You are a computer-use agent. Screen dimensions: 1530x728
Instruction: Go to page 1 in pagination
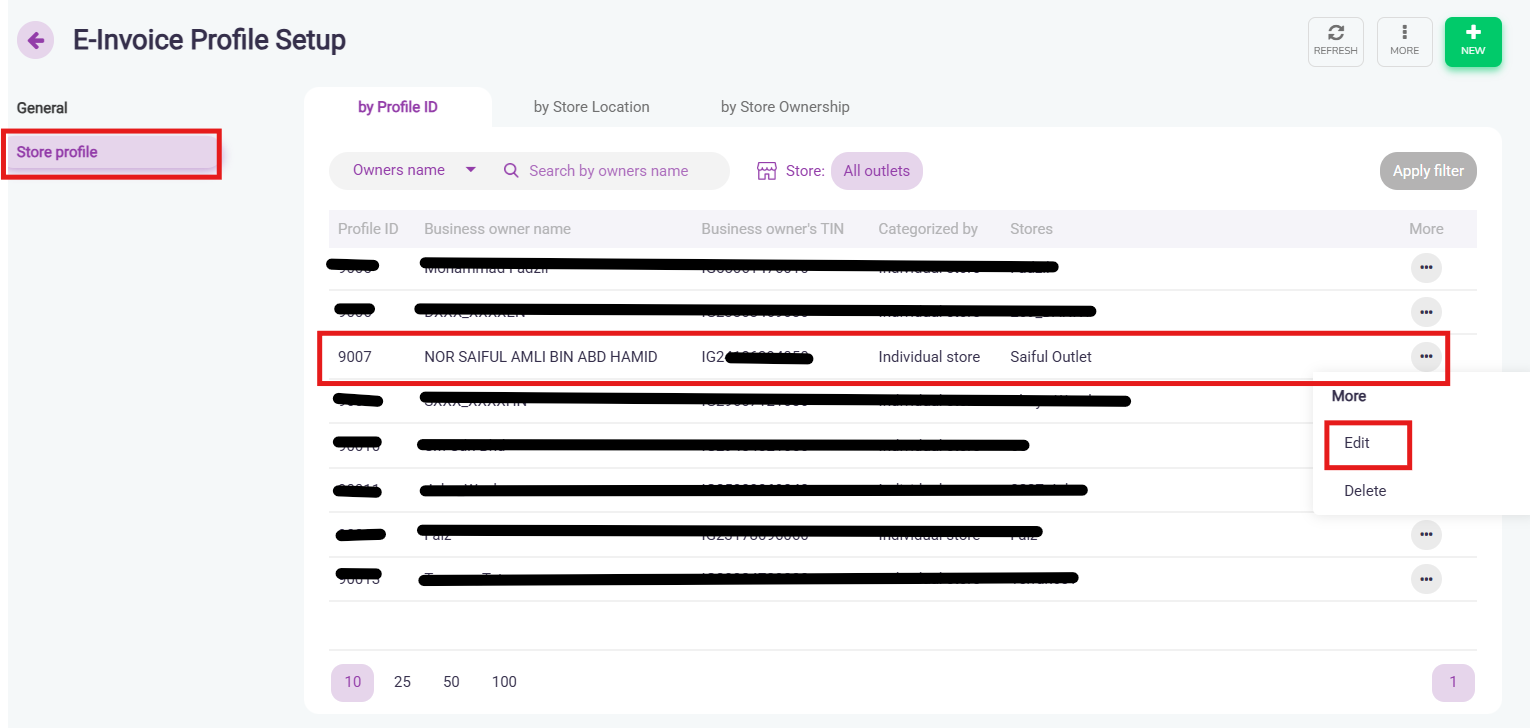pyautogui.click(x=1453, y=683)
